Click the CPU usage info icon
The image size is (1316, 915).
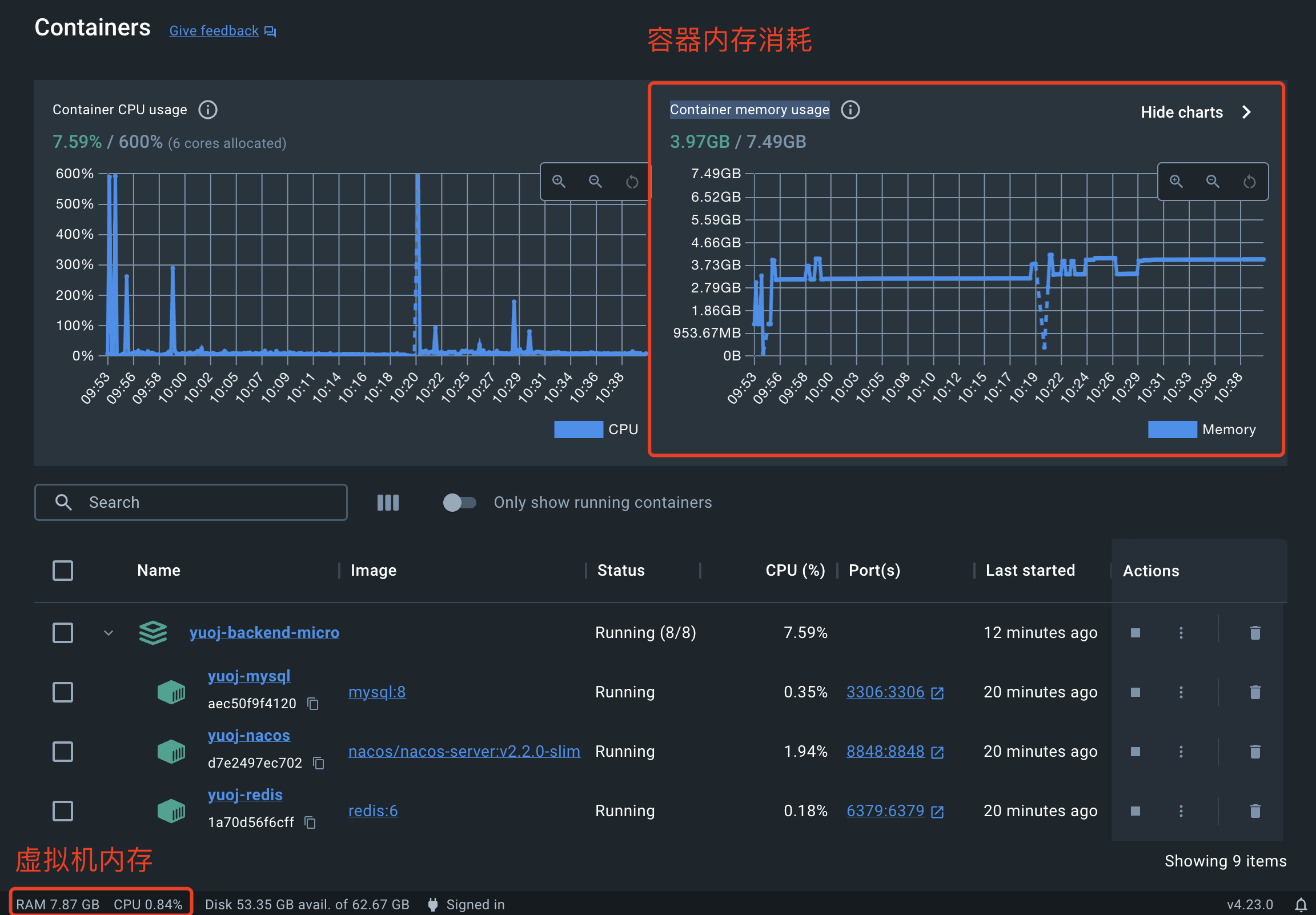tap(207, 110)
